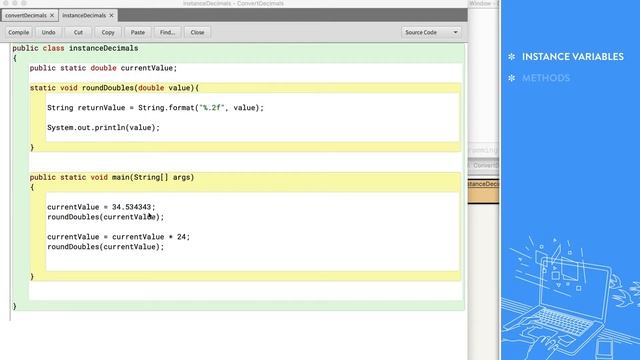Click the class name instanceDecimals in code
This screenshot has height=360, width=640.
click(103, 48)
